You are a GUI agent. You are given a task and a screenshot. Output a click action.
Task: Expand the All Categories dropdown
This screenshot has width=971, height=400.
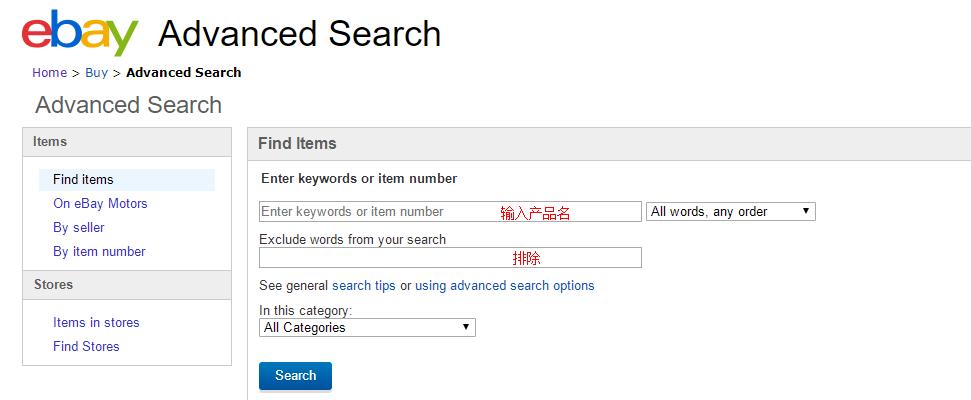[367, 328]
